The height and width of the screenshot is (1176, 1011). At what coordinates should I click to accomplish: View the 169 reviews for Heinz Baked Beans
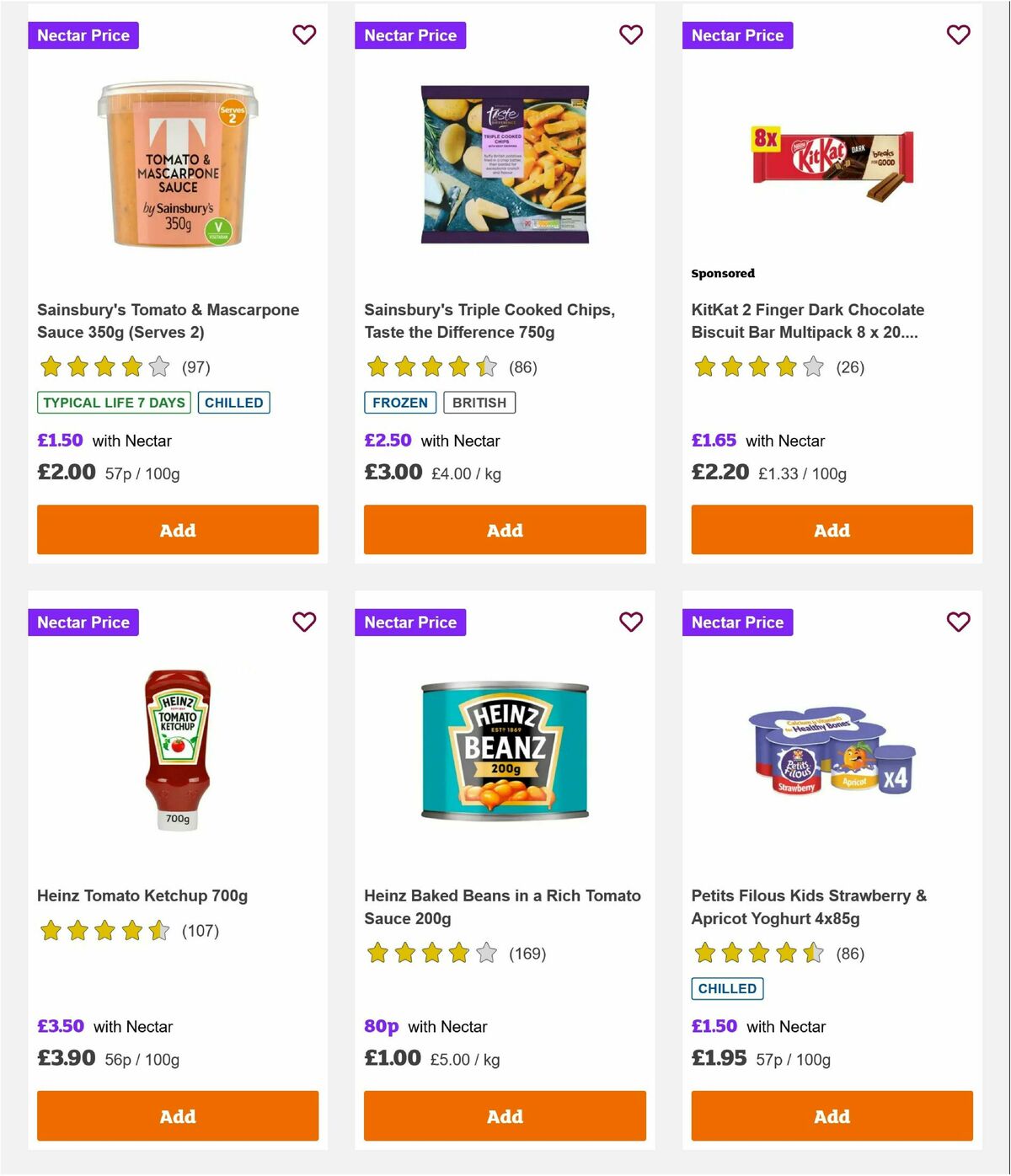pyautogui.click(x=527, y=954)
